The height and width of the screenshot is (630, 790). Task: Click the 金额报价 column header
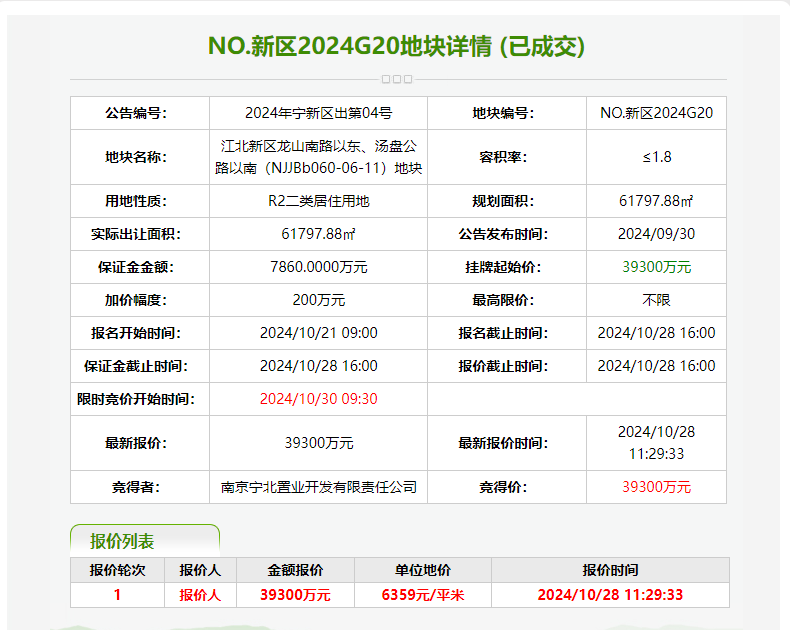[x=295, y=570]
